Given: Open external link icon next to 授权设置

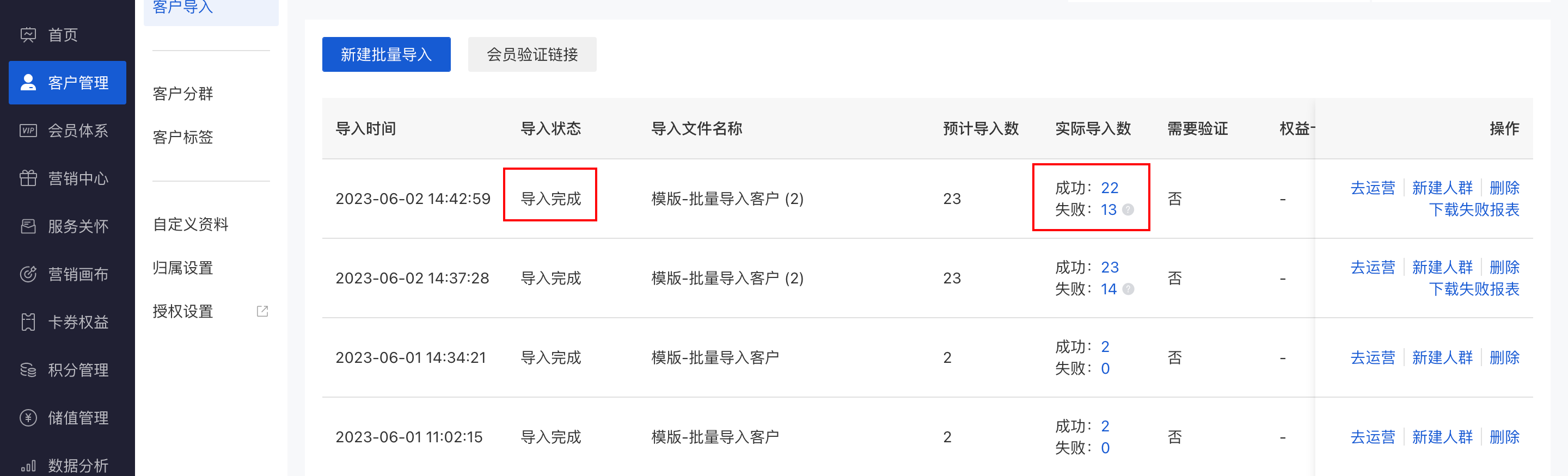Looking at the screenshot, I should tap(262, 311).
